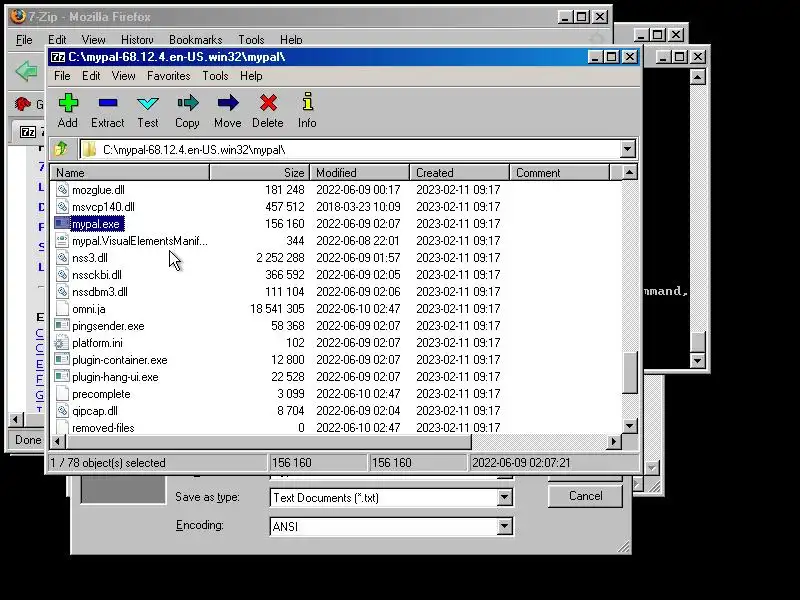Click the nssdbm3.dll file icon
Image resolution: width=800 pixels, height=600 pixels.
point(62,292)
